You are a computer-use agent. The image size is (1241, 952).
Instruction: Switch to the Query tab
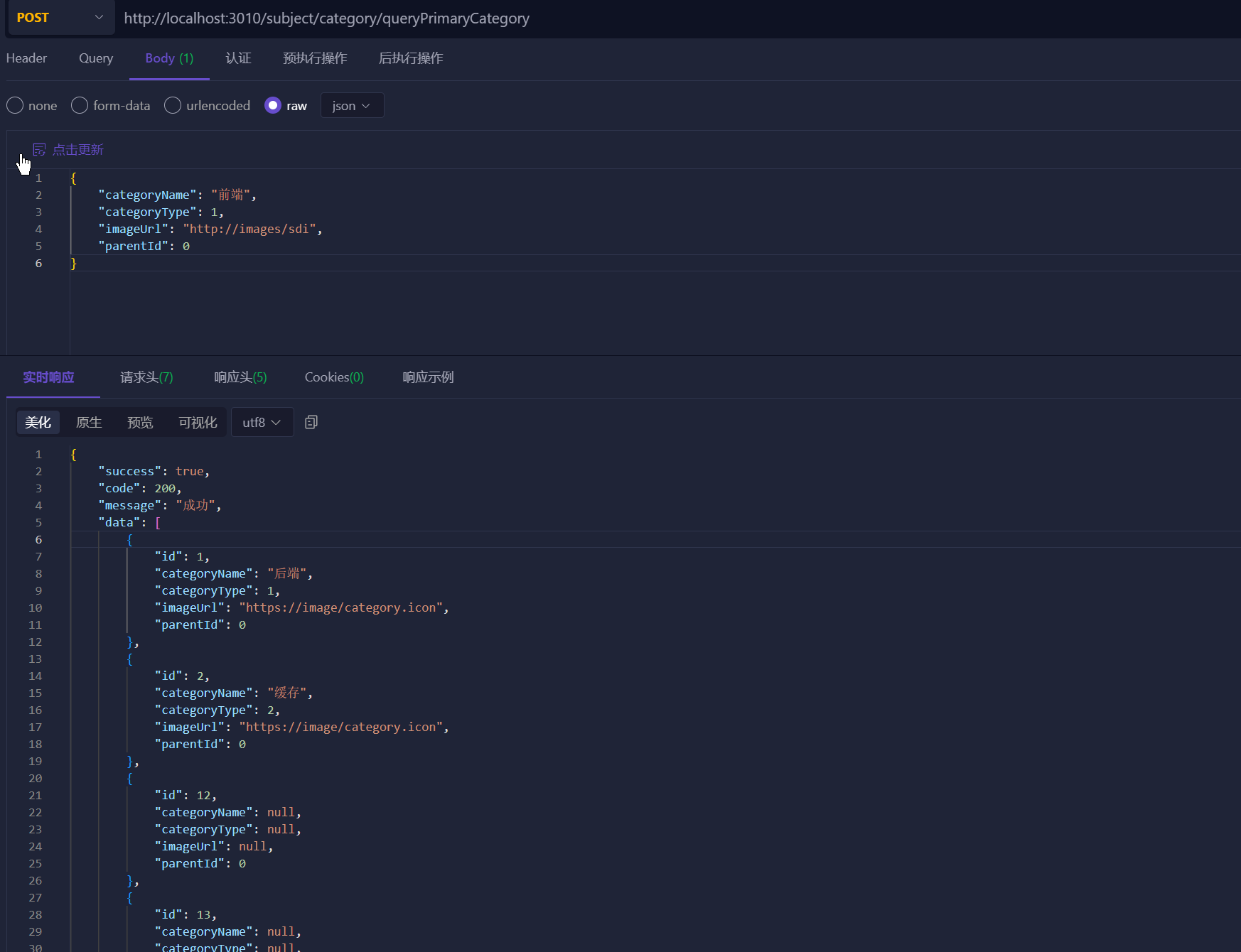[x=96, y=58]
